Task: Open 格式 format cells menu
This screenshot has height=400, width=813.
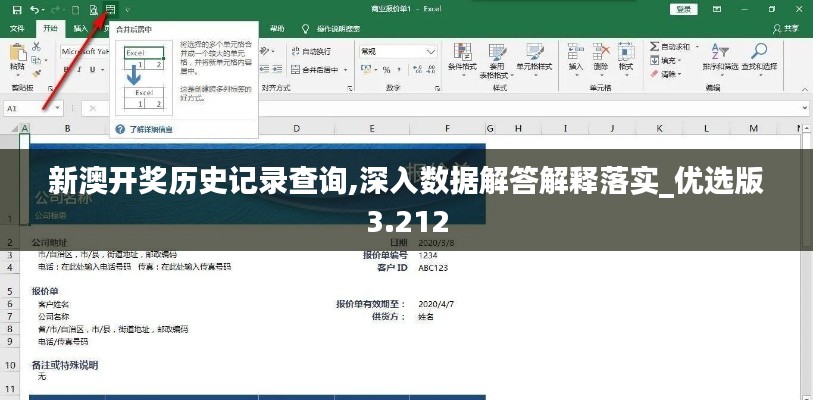Action: click(x=626, y=58)
